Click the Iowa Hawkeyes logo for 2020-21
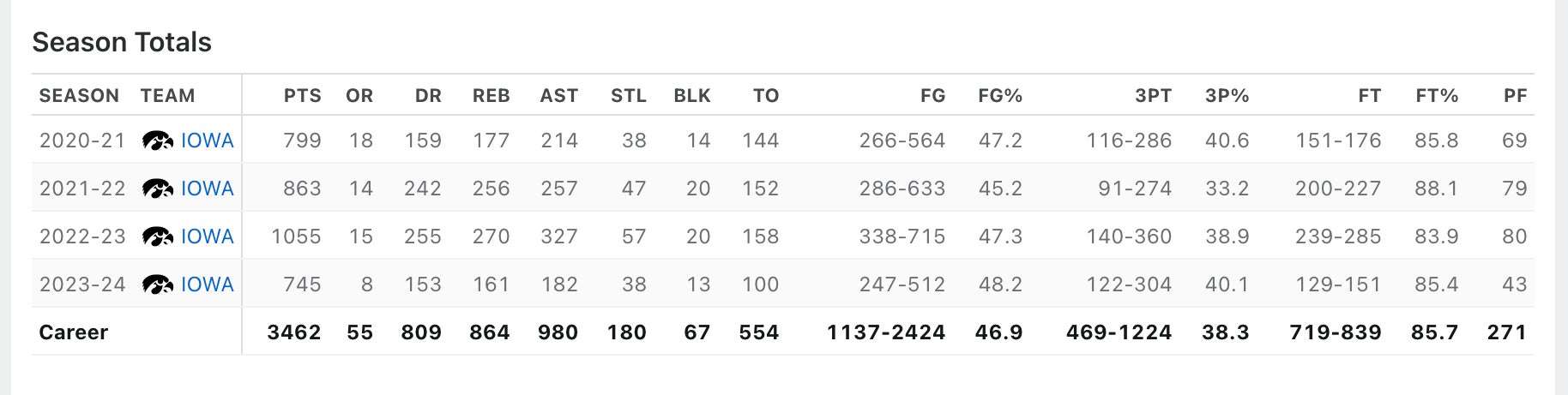 click(158, 141)
